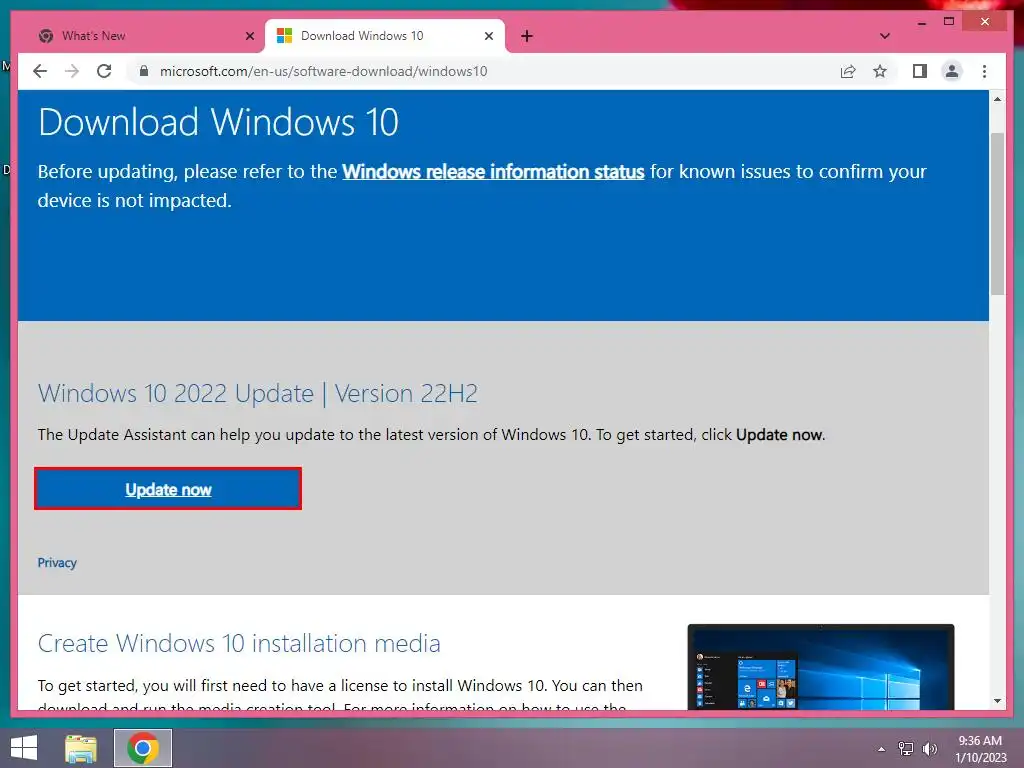1024x768 pixels.
Task: Show hidden system tray icons
Action: click(881, 749)
